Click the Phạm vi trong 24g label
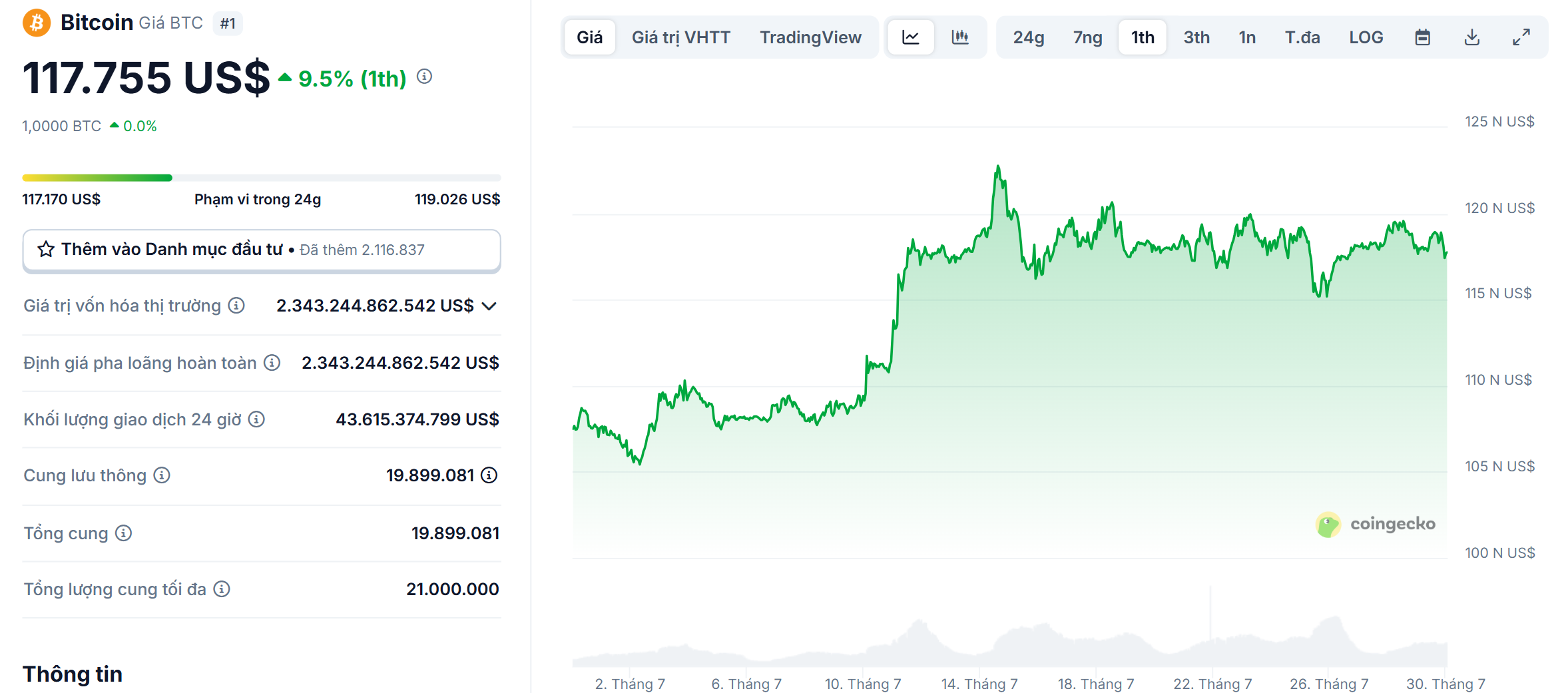This screenshot has height=693, width=1568. (258, 199)
